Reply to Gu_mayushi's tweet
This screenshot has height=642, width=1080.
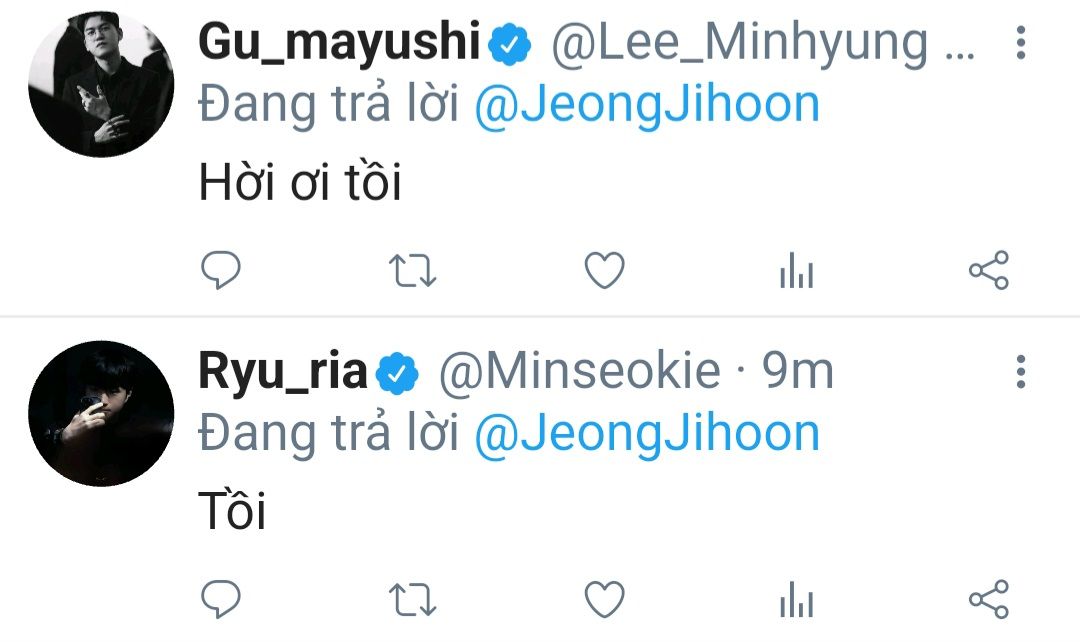221,270
